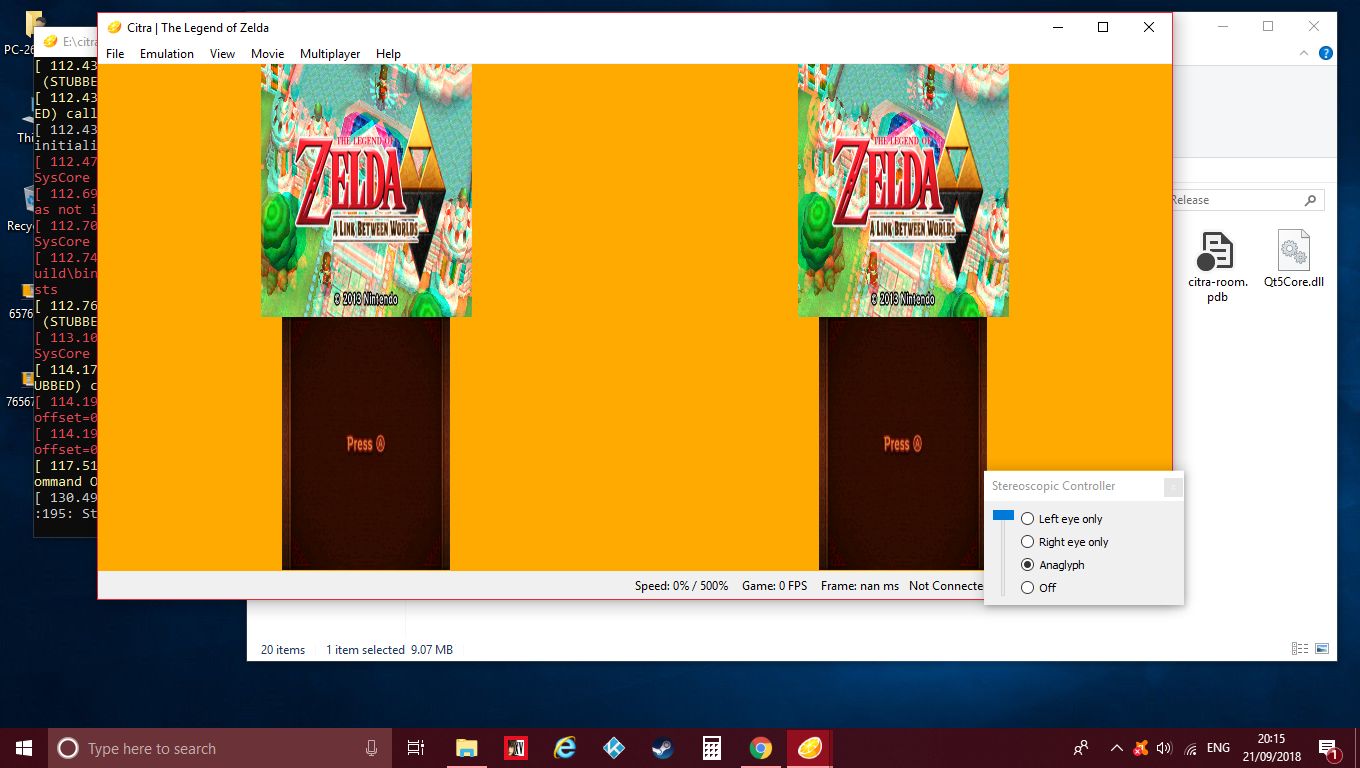This screenshot has height=768, width=1360.
Task: Open the File menu in Citra
Action: point(115,54)
